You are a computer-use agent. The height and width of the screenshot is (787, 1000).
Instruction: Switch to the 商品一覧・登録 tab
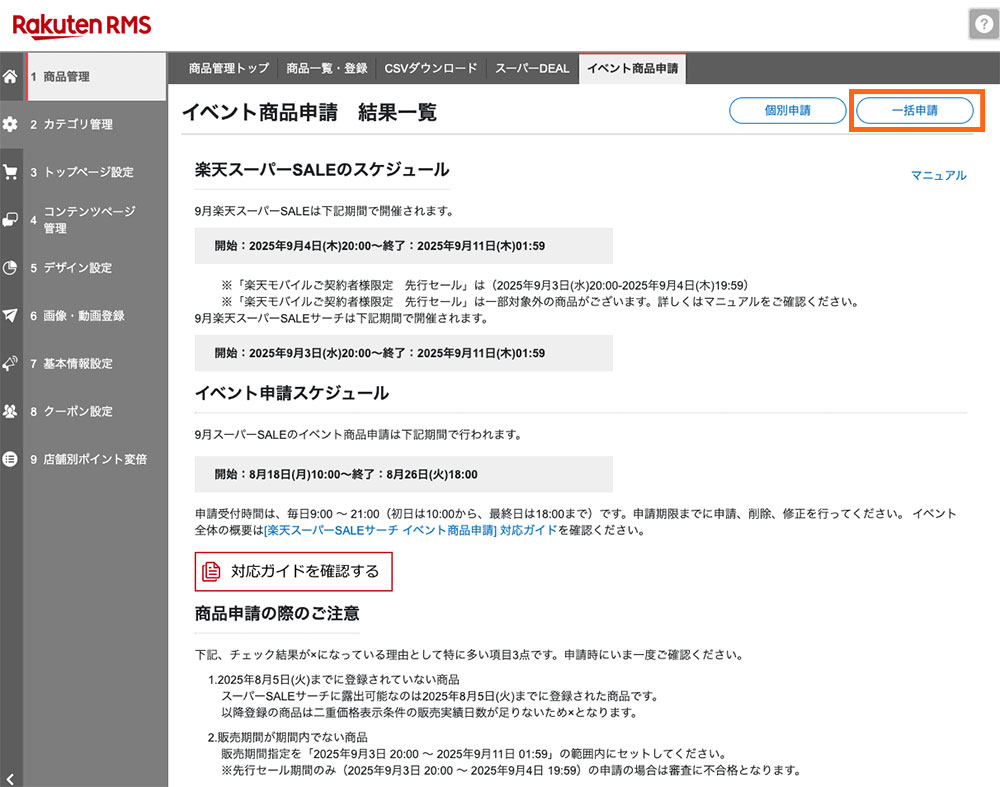click(x=327, y=68)
